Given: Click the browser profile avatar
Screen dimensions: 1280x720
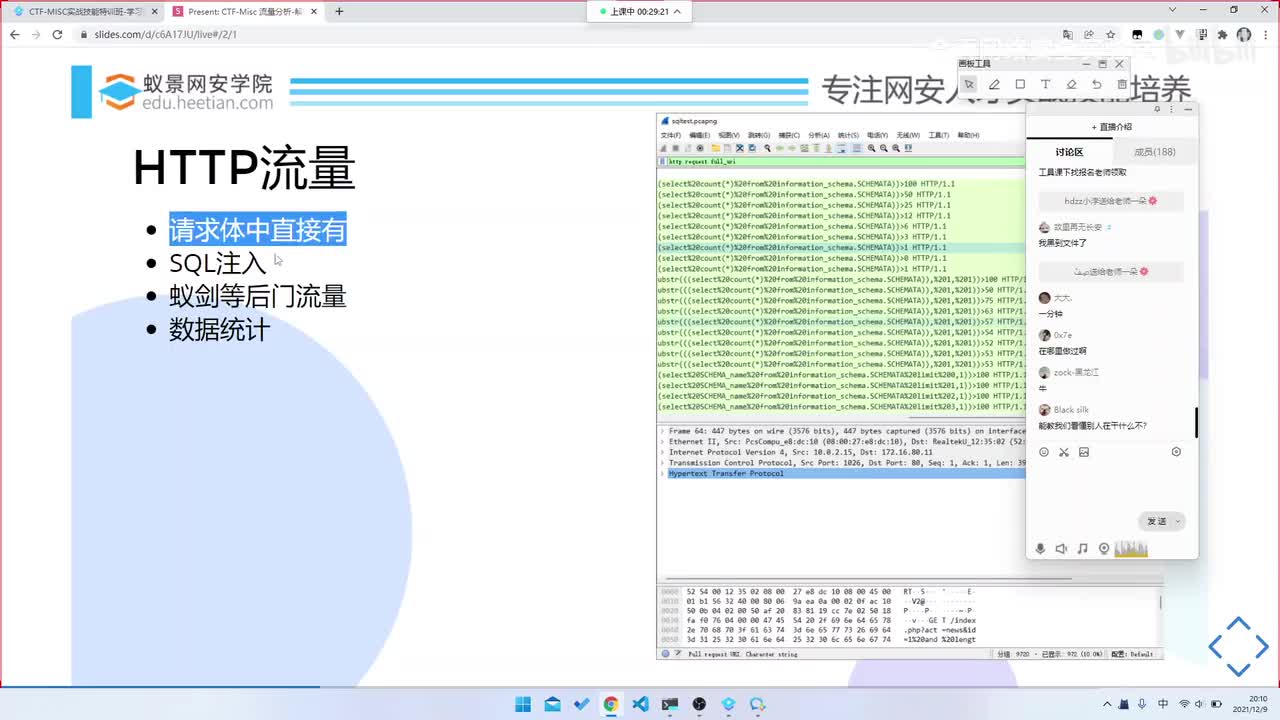Looking at the screenshot, I should click(1244, 34).
